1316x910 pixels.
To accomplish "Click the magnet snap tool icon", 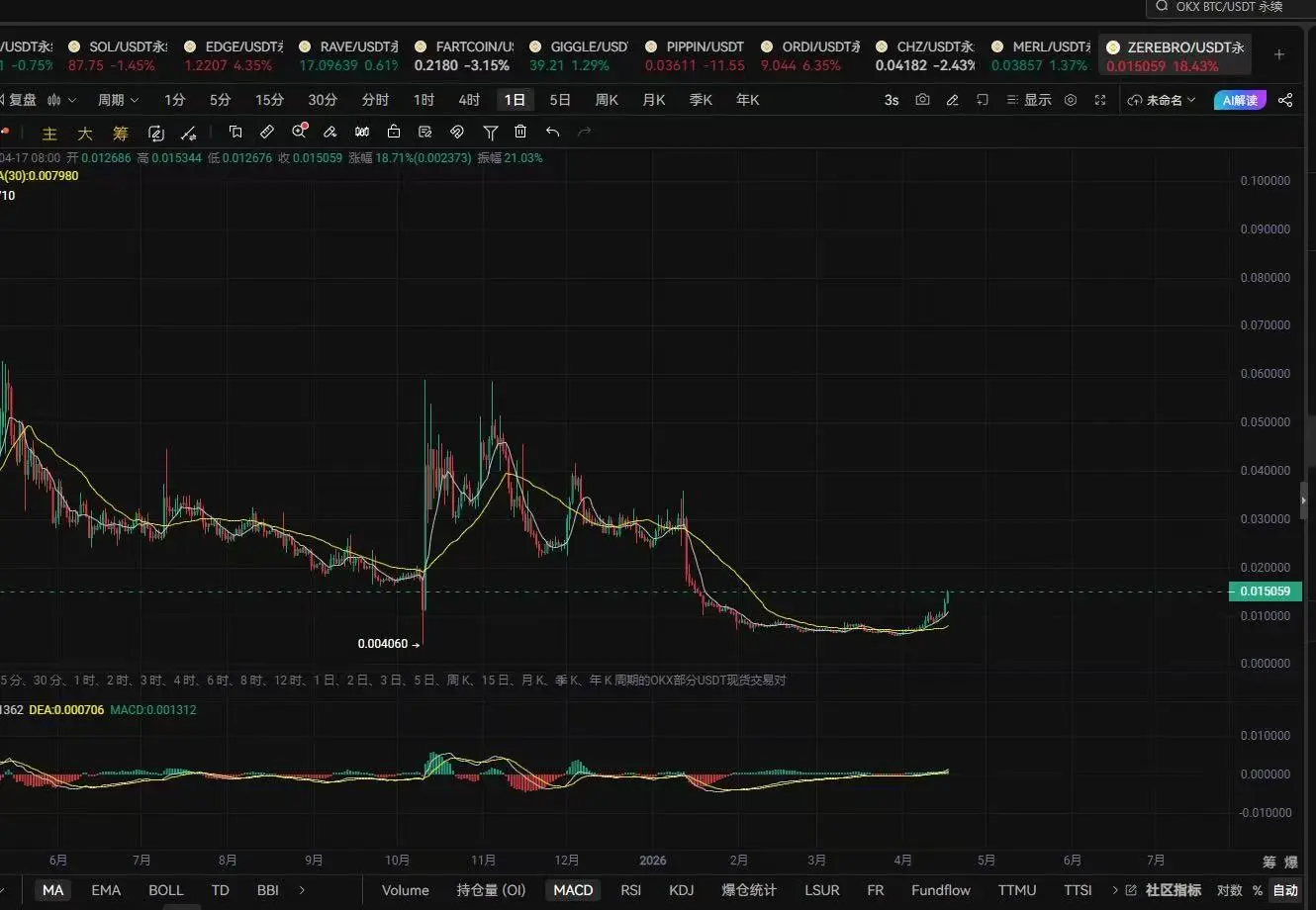I will click(457, 132).
